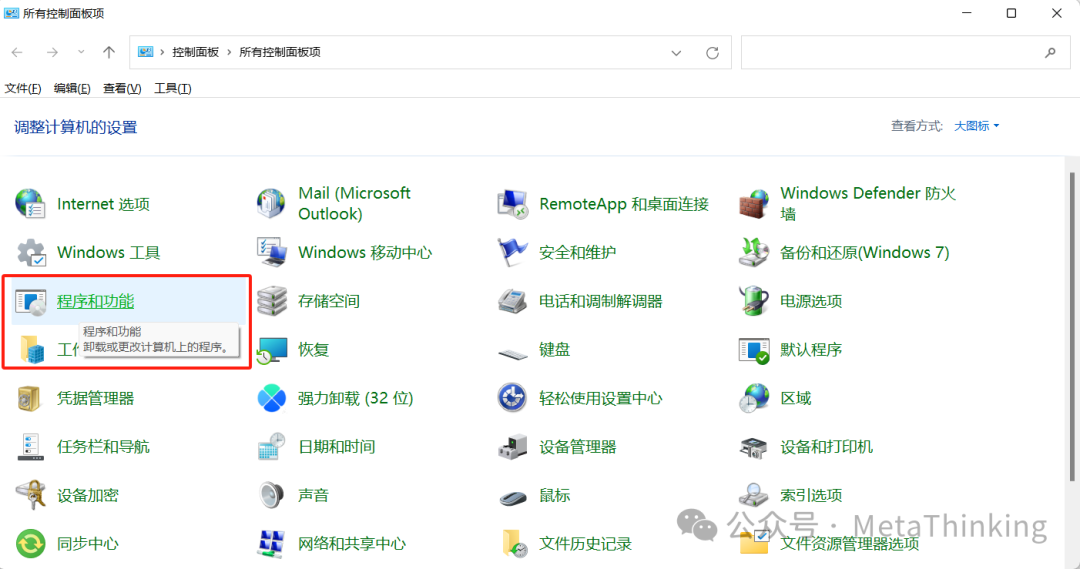Open the 轻松使用设置中心 icon
1080x569 pixels.
pos(512,398)
